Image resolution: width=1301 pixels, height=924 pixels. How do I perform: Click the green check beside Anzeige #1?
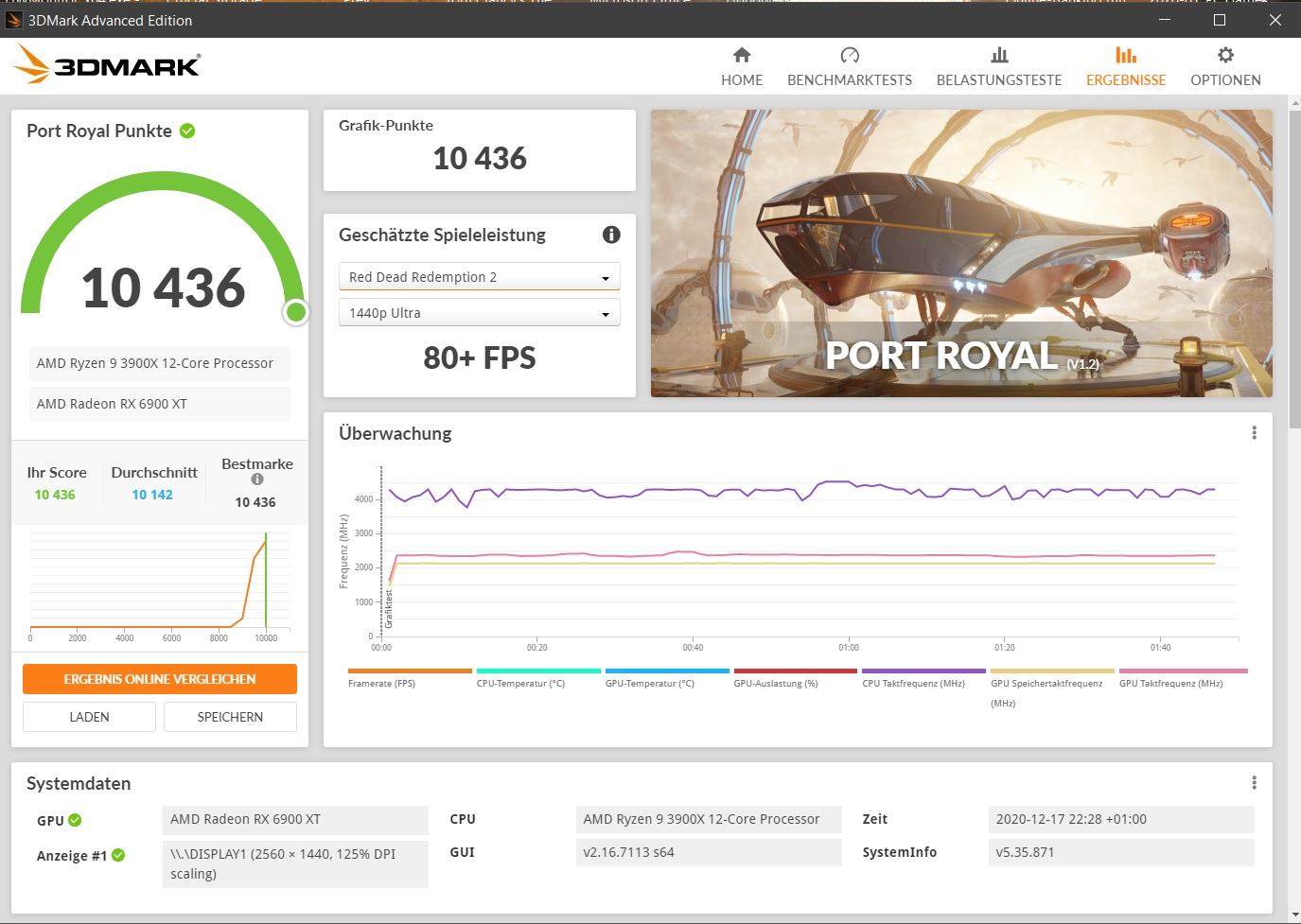coord(118,855)
